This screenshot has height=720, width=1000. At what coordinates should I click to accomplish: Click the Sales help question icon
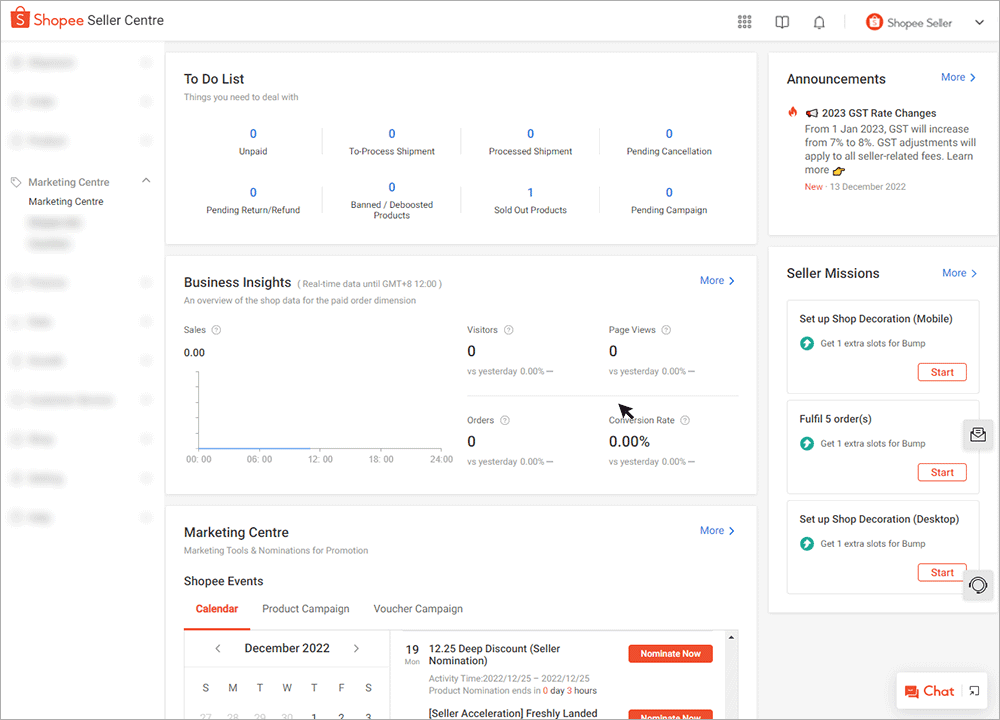(x=216, y=330)
